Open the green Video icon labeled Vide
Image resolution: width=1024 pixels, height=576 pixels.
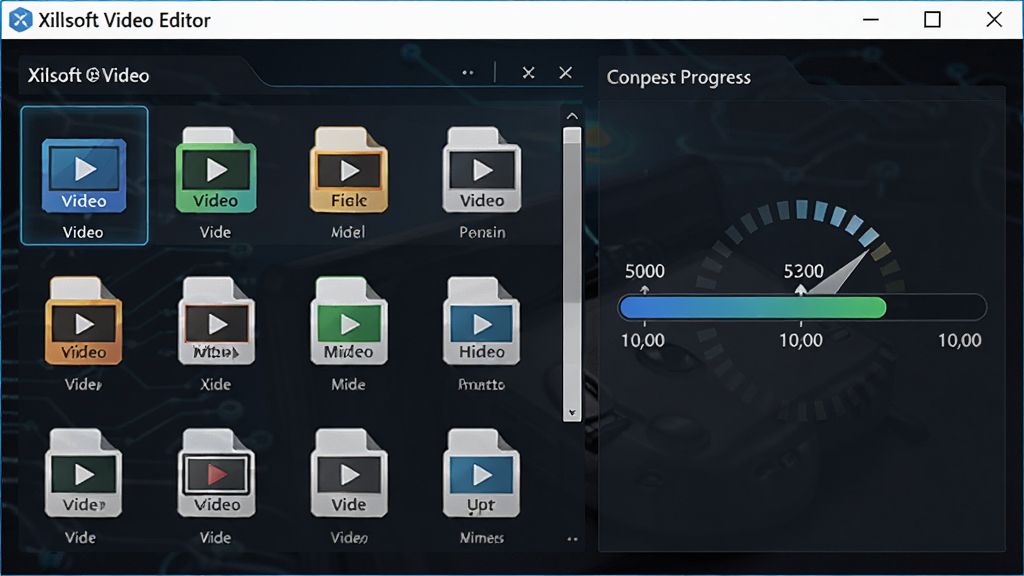(x=216, y=170)
